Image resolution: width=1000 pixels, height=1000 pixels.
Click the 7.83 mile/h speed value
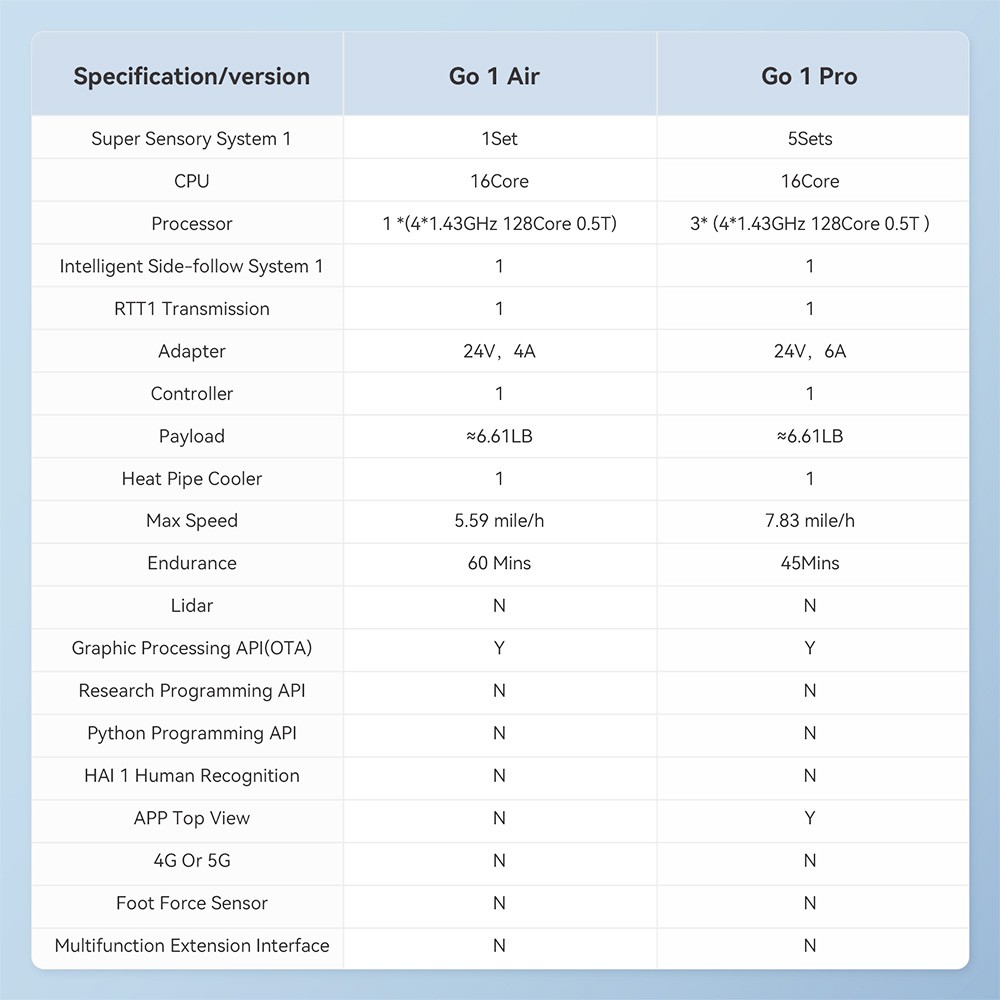[809, 521]
